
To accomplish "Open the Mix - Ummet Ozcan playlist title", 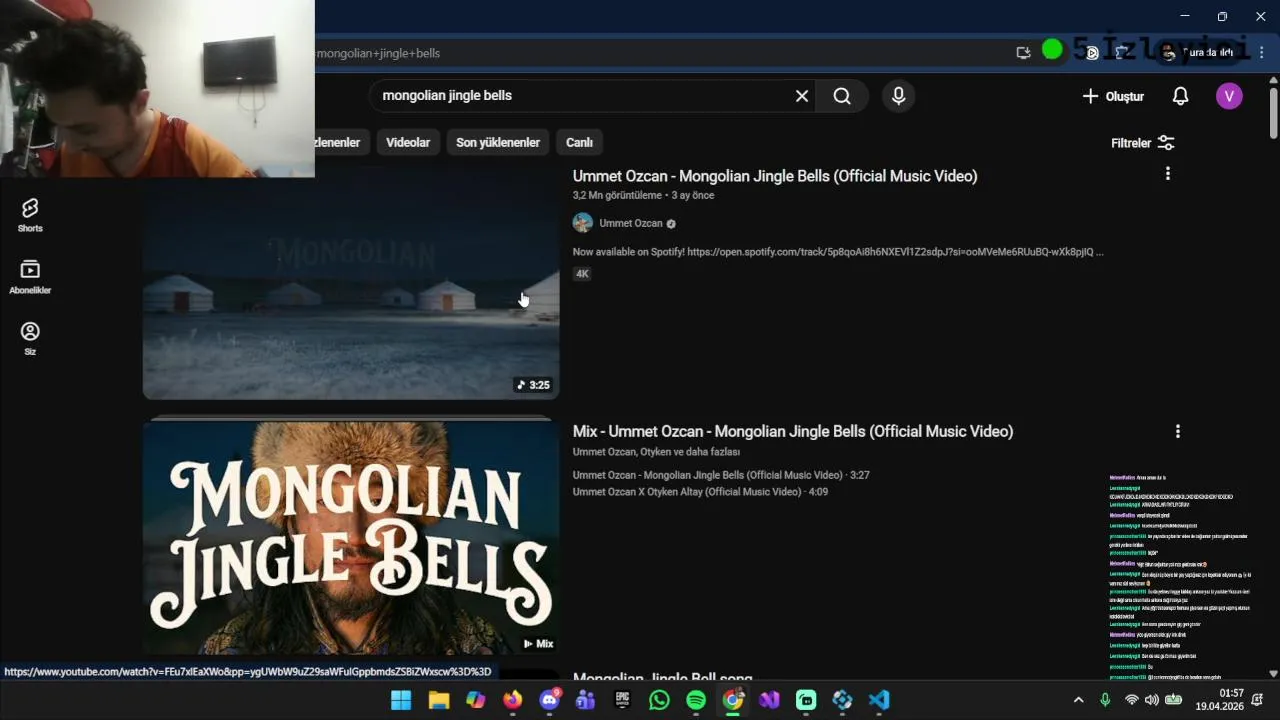I will pos(793,431).
